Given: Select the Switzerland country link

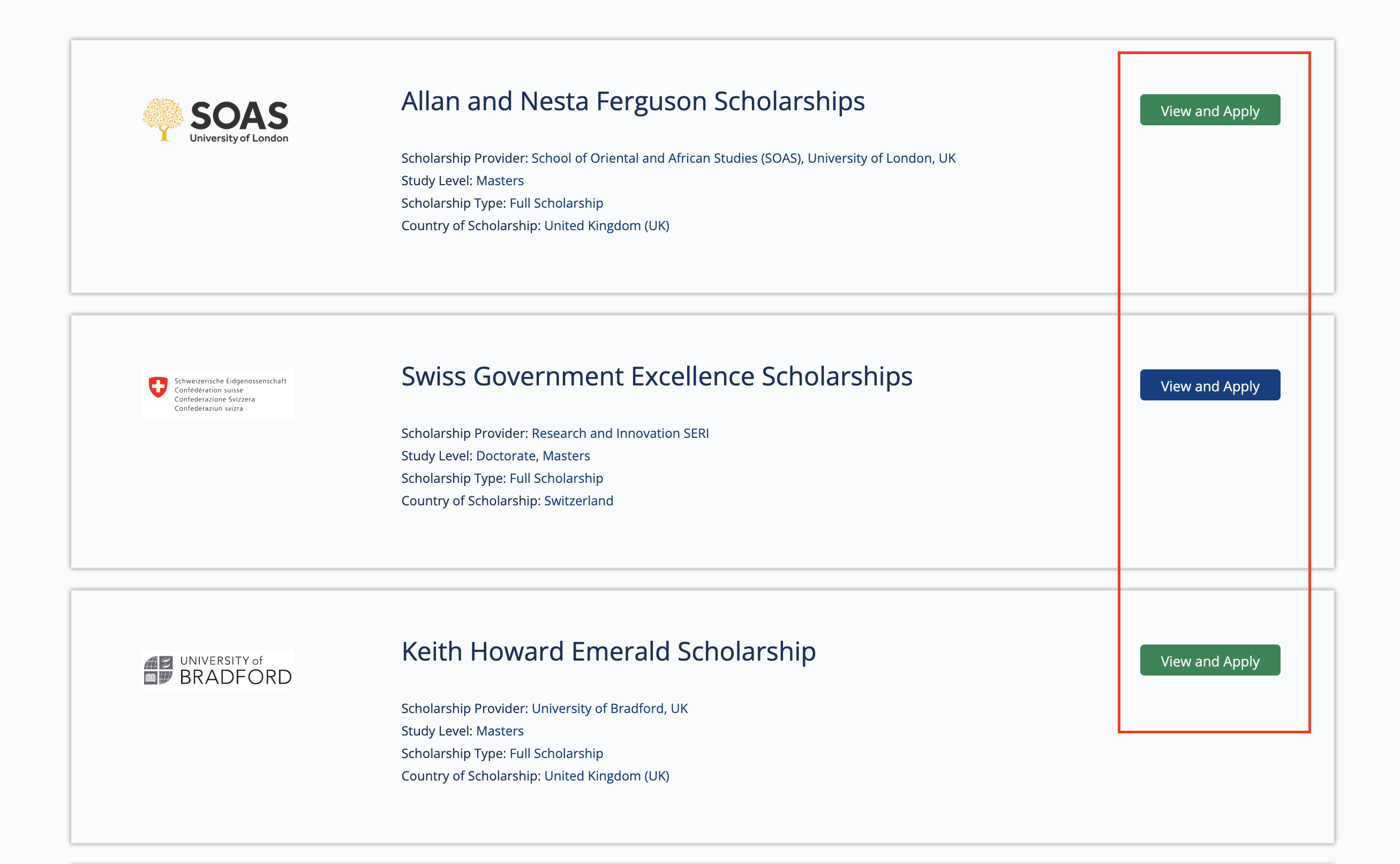Looking at the screenshot, I should tap(578, 501).
